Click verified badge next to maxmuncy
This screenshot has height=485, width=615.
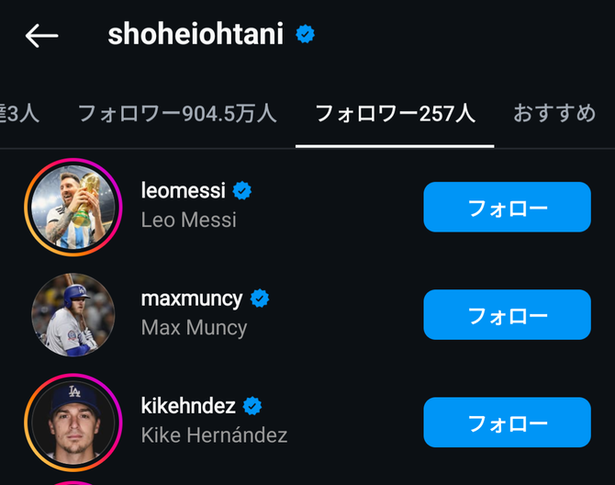pos(260,298)
